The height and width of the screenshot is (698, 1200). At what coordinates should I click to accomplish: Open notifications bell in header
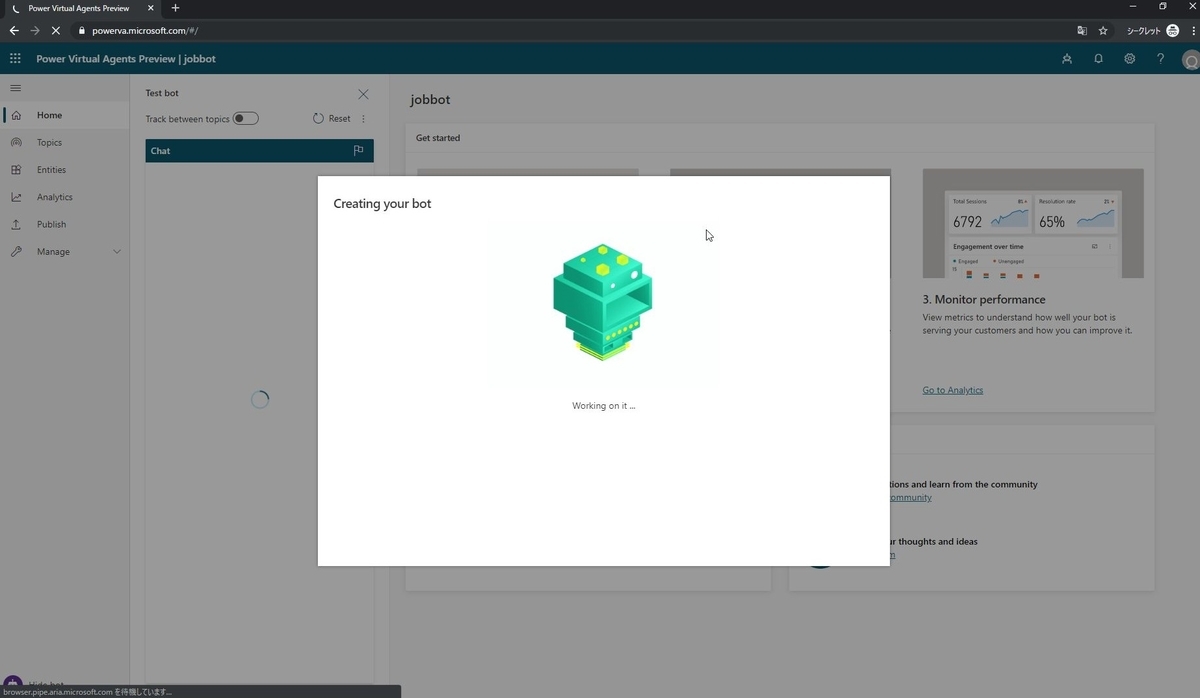point(1098,59)
